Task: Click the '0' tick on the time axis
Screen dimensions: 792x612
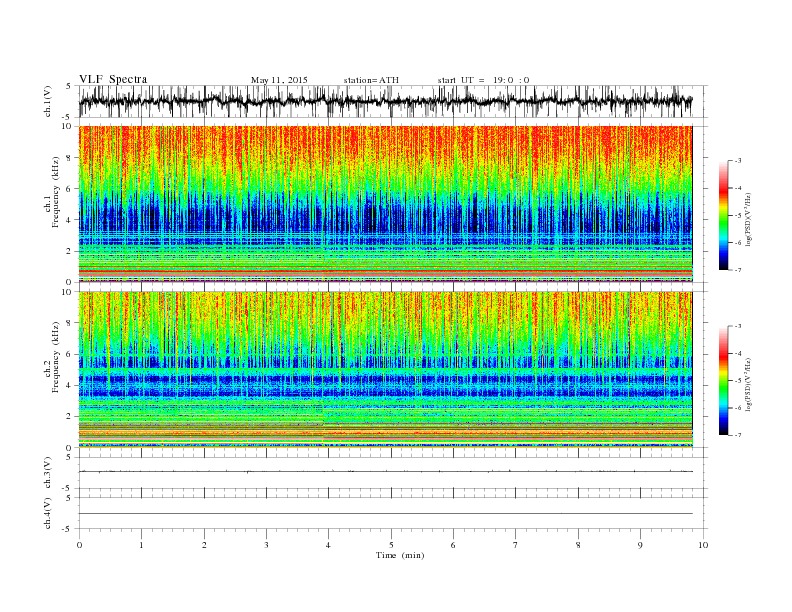Action: click(79, 545)
